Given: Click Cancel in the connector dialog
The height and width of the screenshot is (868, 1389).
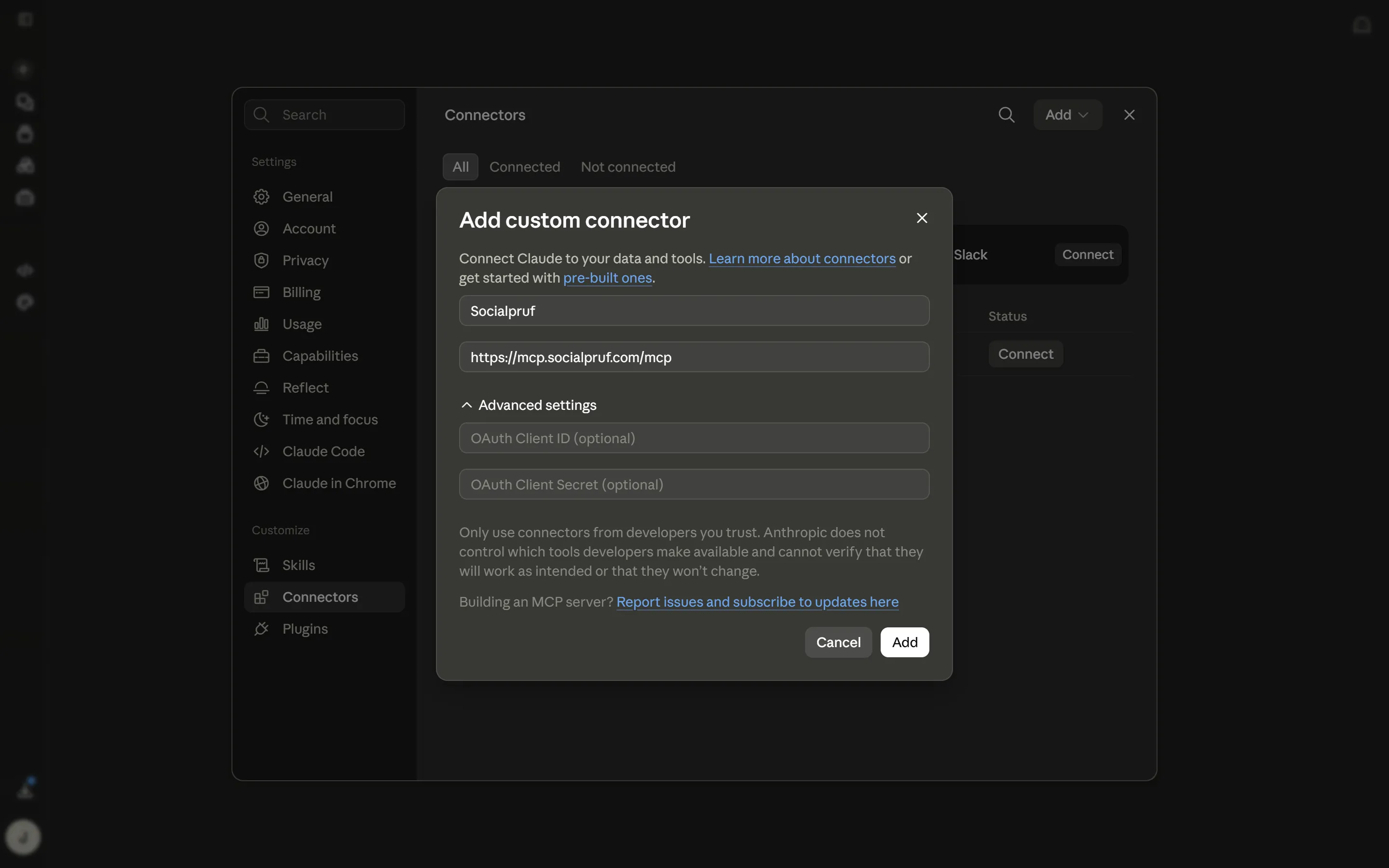Looking at the screenshot, I should (x=838, y=642).
